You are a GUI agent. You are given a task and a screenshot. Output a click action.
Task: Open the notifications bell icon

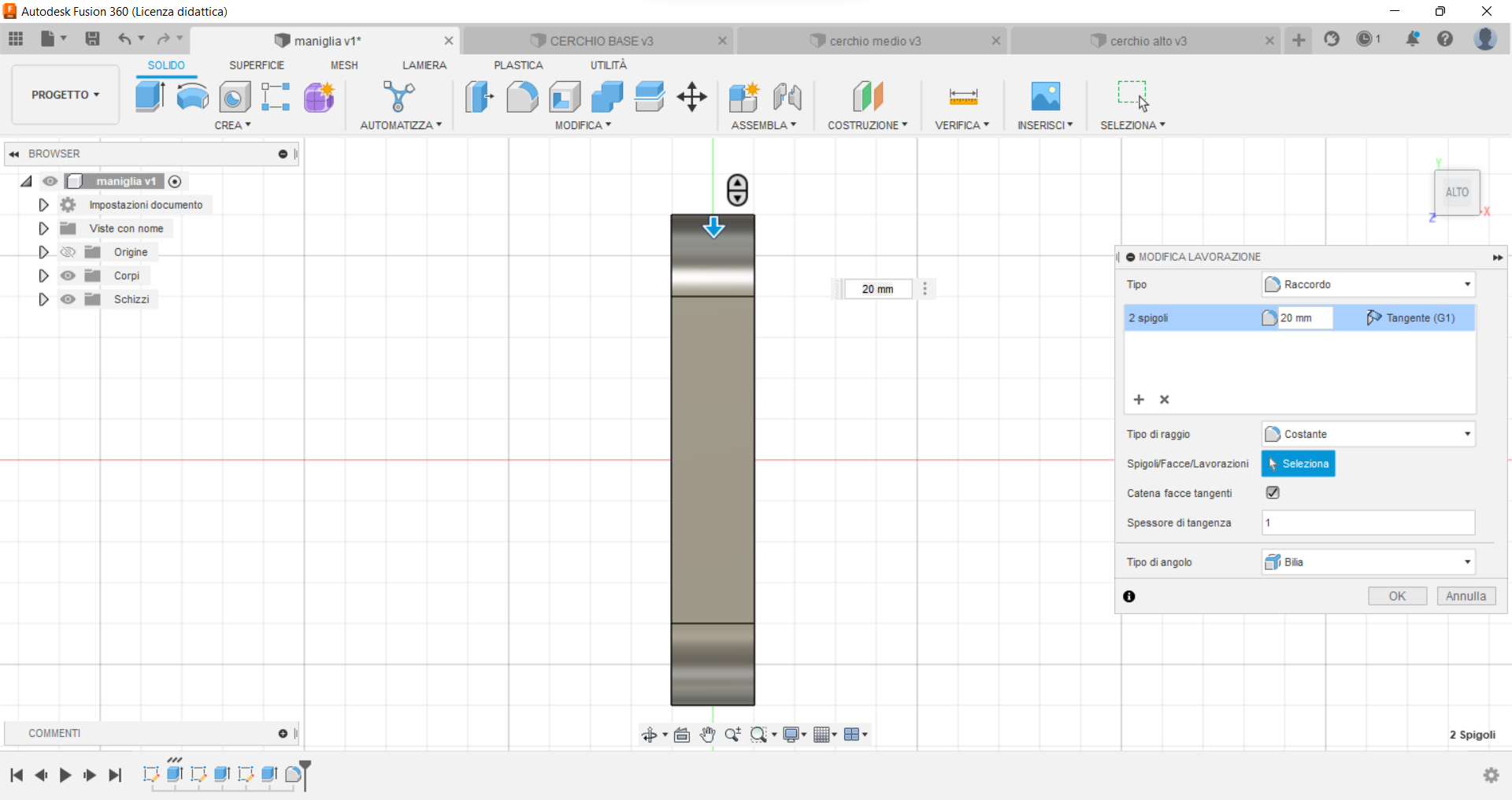coord(1413,39)
